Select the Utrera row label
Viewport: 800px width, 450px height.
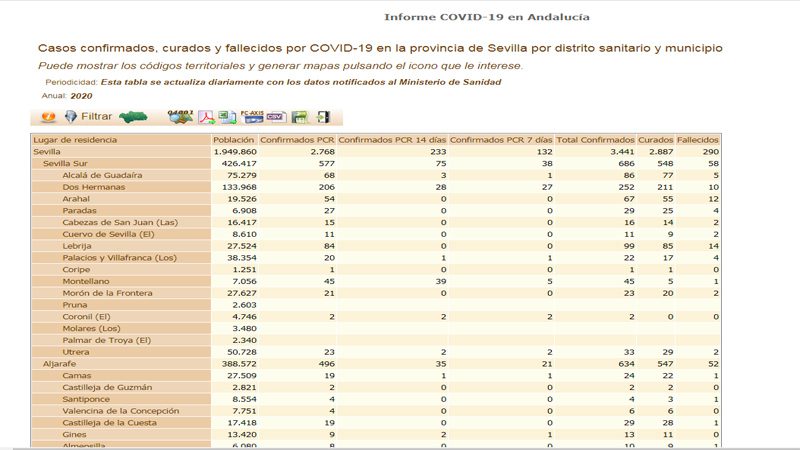tap(76, 352)
